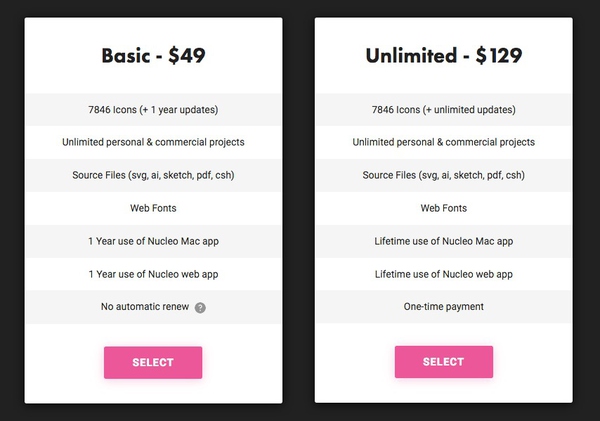
Task: Click Unlimited plan's personal & commercial projects text
Action: pos(444,142)
